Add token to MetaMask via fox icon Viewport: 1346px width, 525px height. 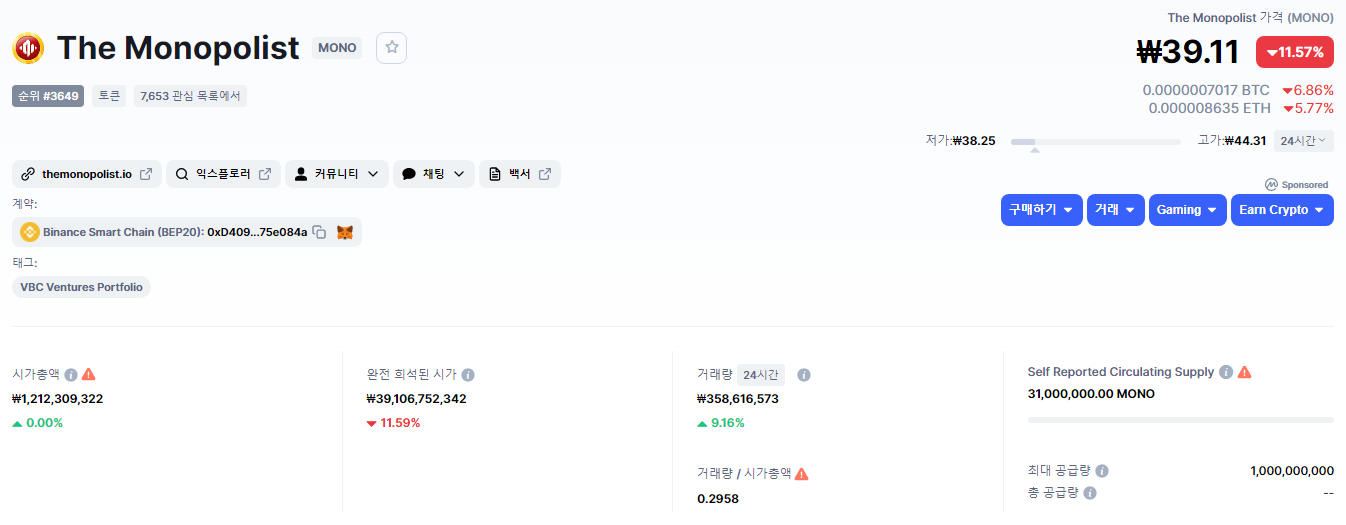pos(345,232)
